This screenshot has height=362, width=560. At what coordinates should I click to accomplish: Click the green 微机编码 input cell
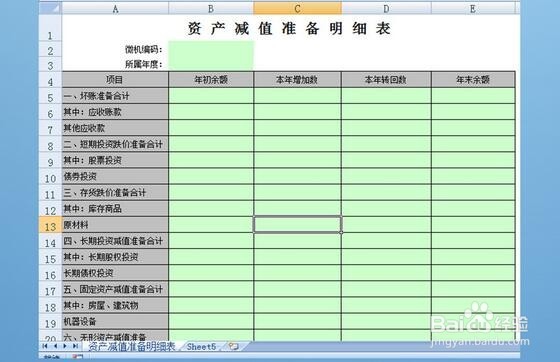pyautogui.click(x=211, y=49)
